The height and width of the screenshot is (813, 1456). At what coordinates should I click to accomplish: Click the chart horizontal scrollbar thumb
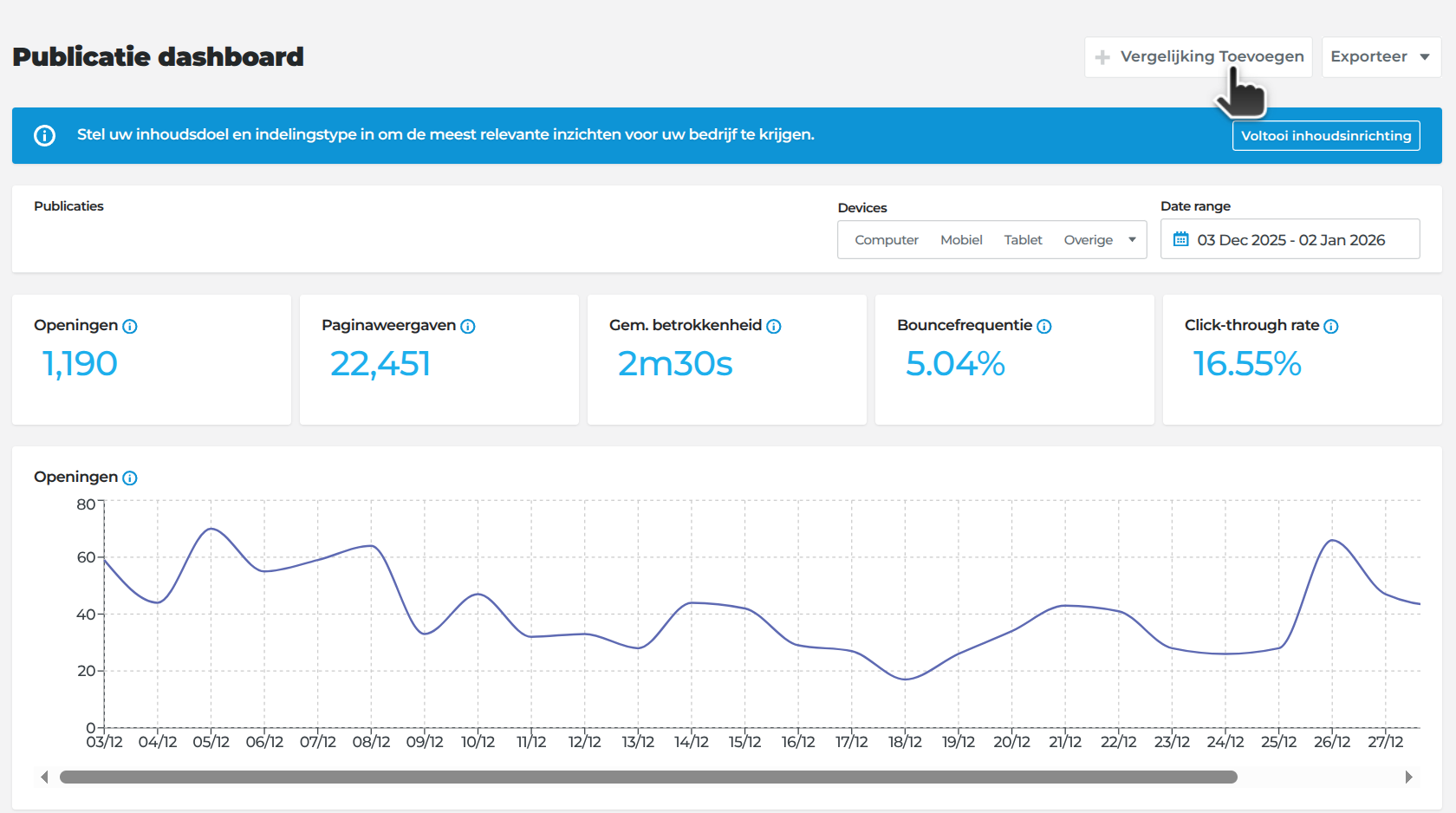[648, 777]
